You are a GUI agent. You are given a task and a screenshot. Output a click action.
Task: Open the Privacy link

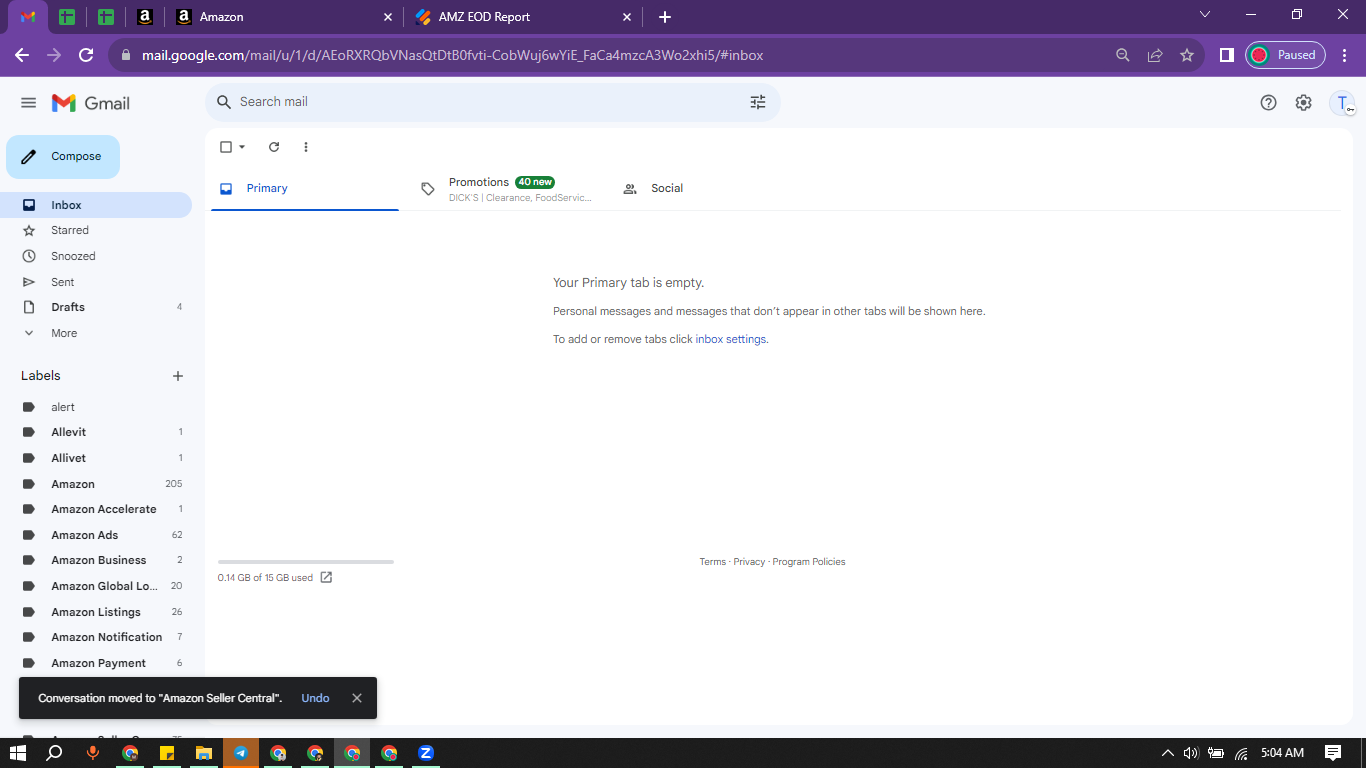pos(749,562)
